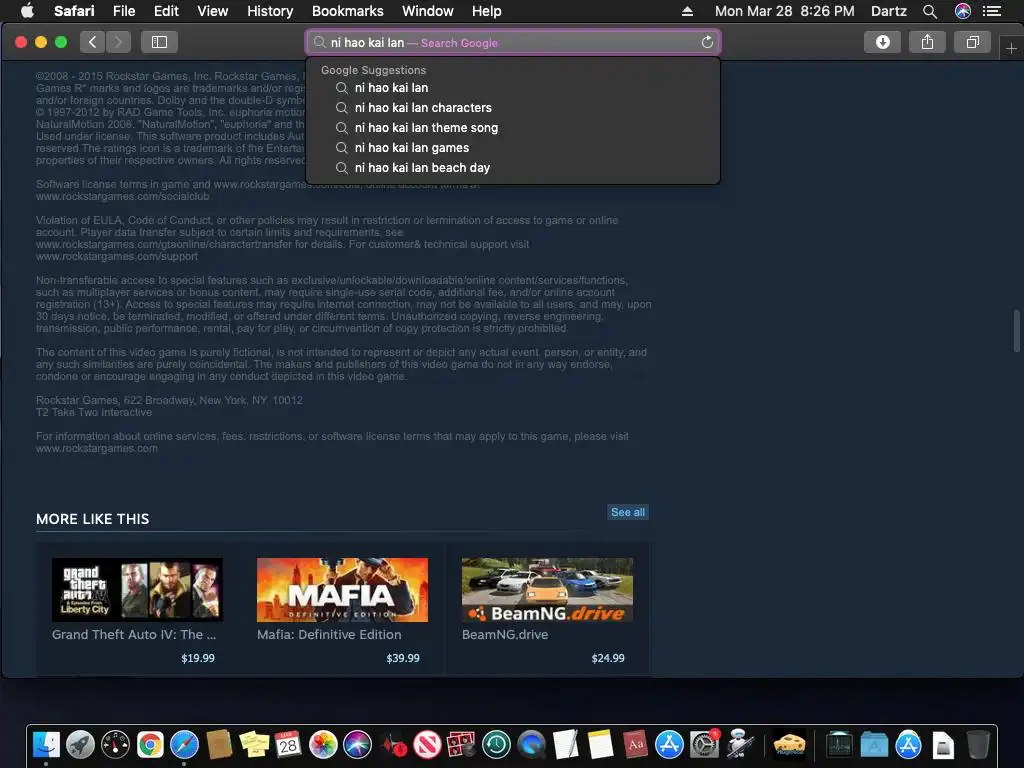Open the Window menu
The width and height of the screenshot is (1024, 768).
[428, 11]
